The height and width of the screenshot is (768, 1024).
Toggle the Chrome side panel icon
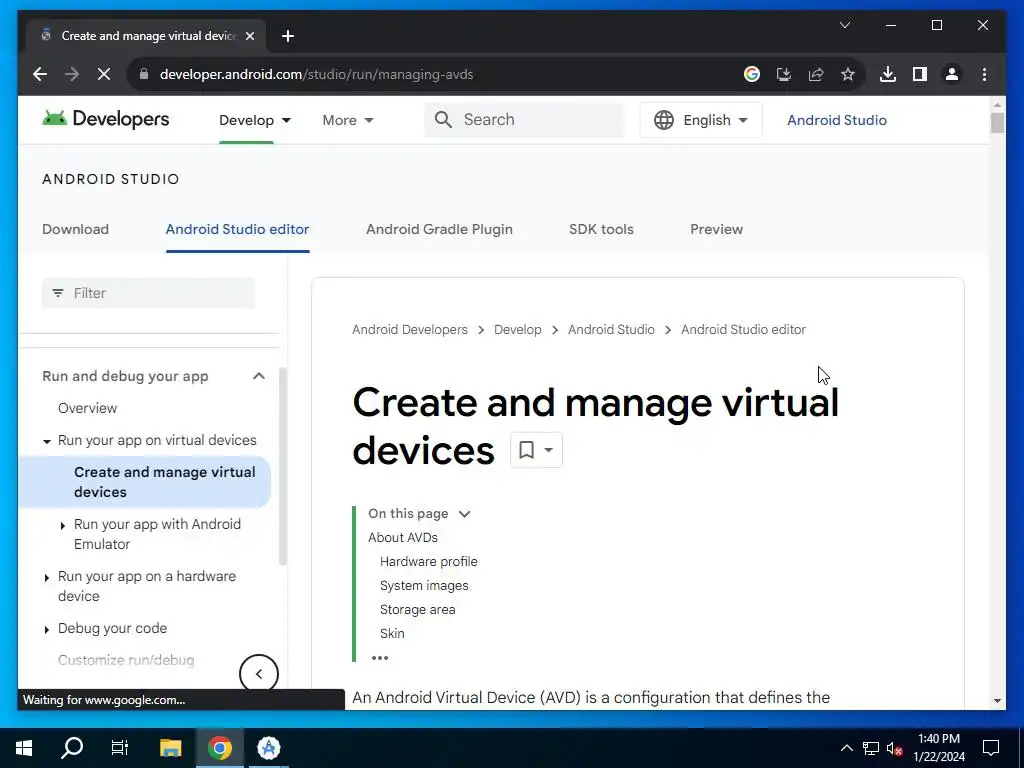click(920, 74)
